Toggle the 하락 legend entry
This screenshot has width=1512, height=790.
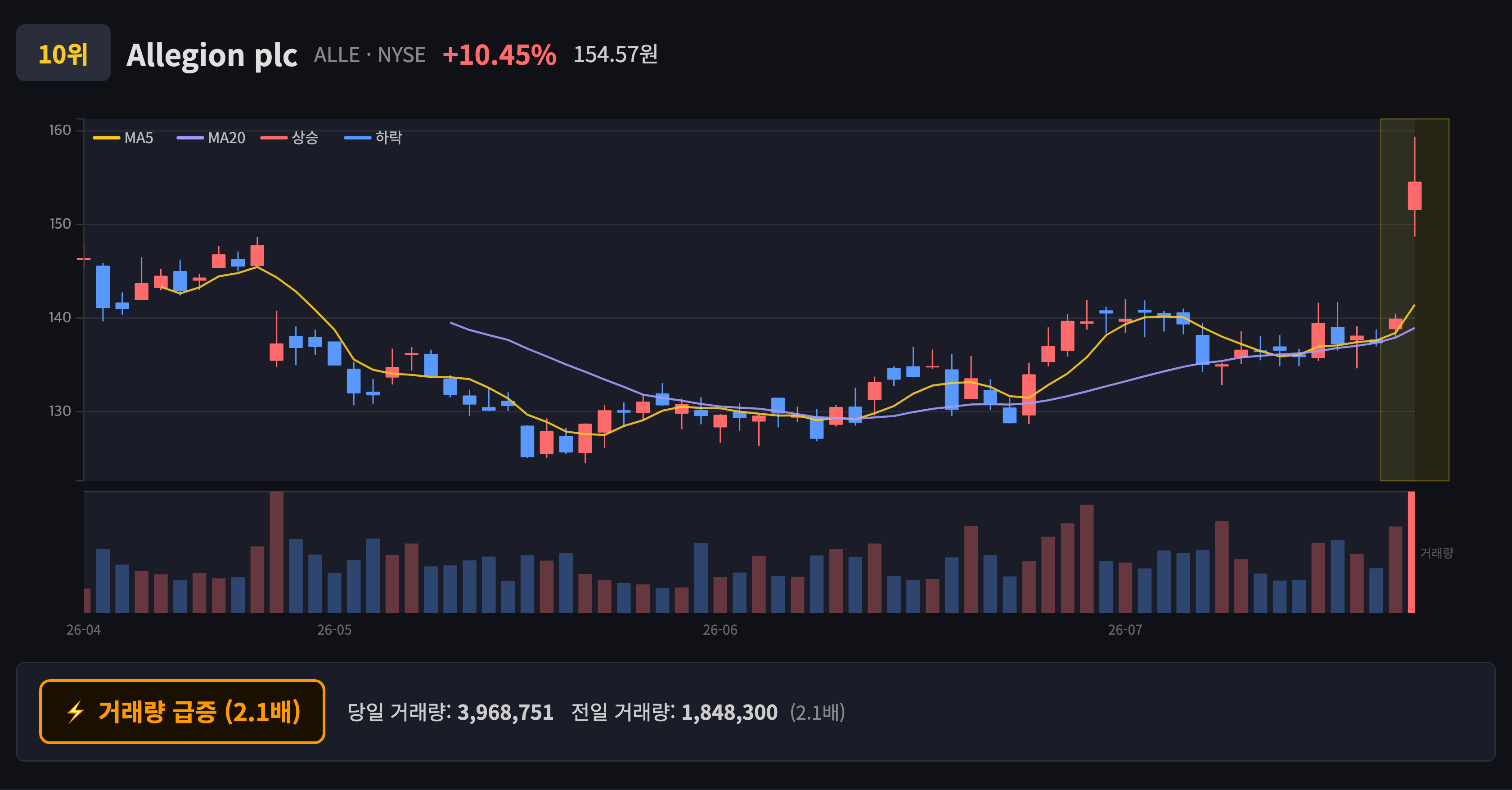pos(373,138)
